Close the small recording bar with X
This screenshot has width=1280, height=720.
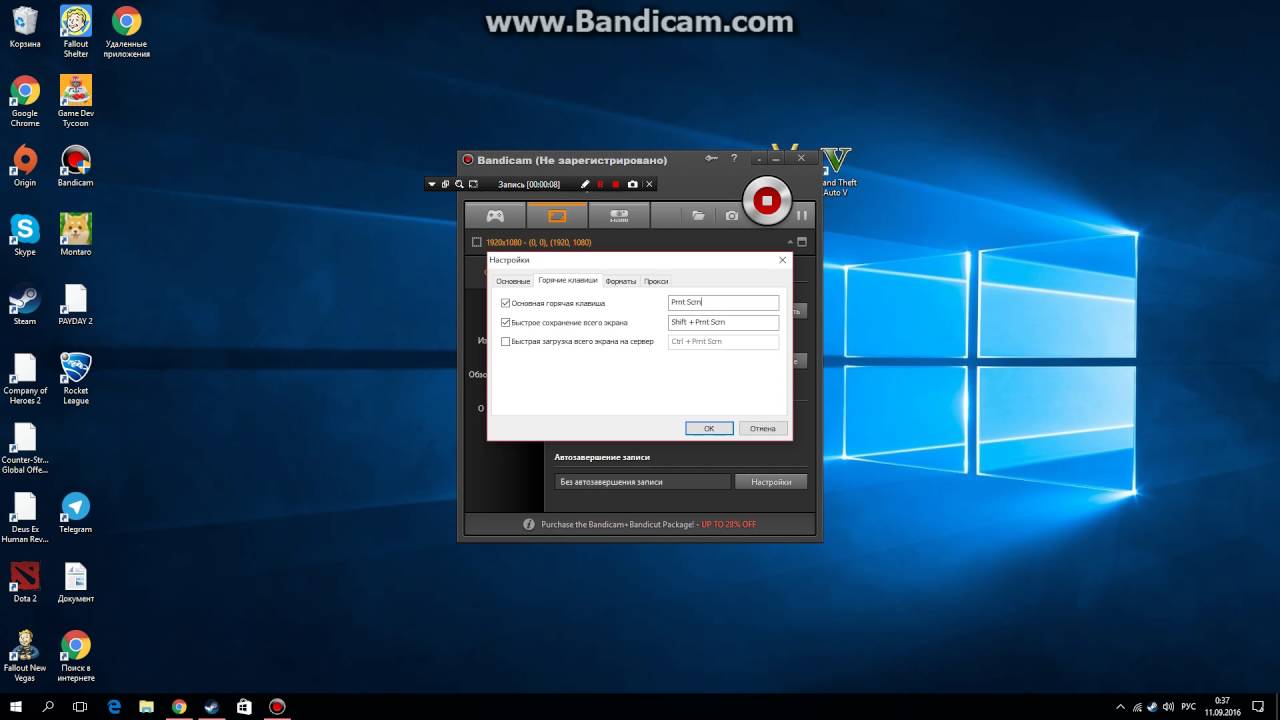coord(649,184)
